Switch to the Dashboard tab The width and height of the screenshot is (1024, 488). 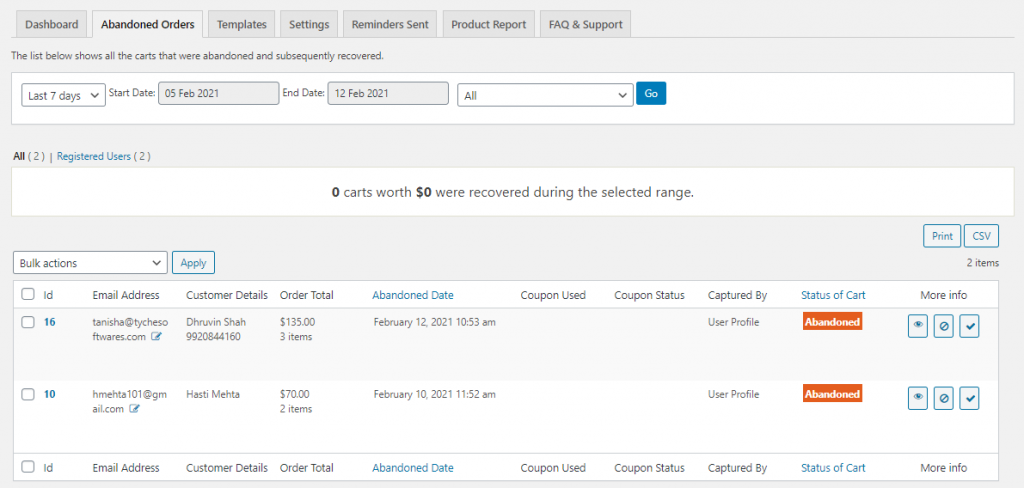click(x=52, y=24)
